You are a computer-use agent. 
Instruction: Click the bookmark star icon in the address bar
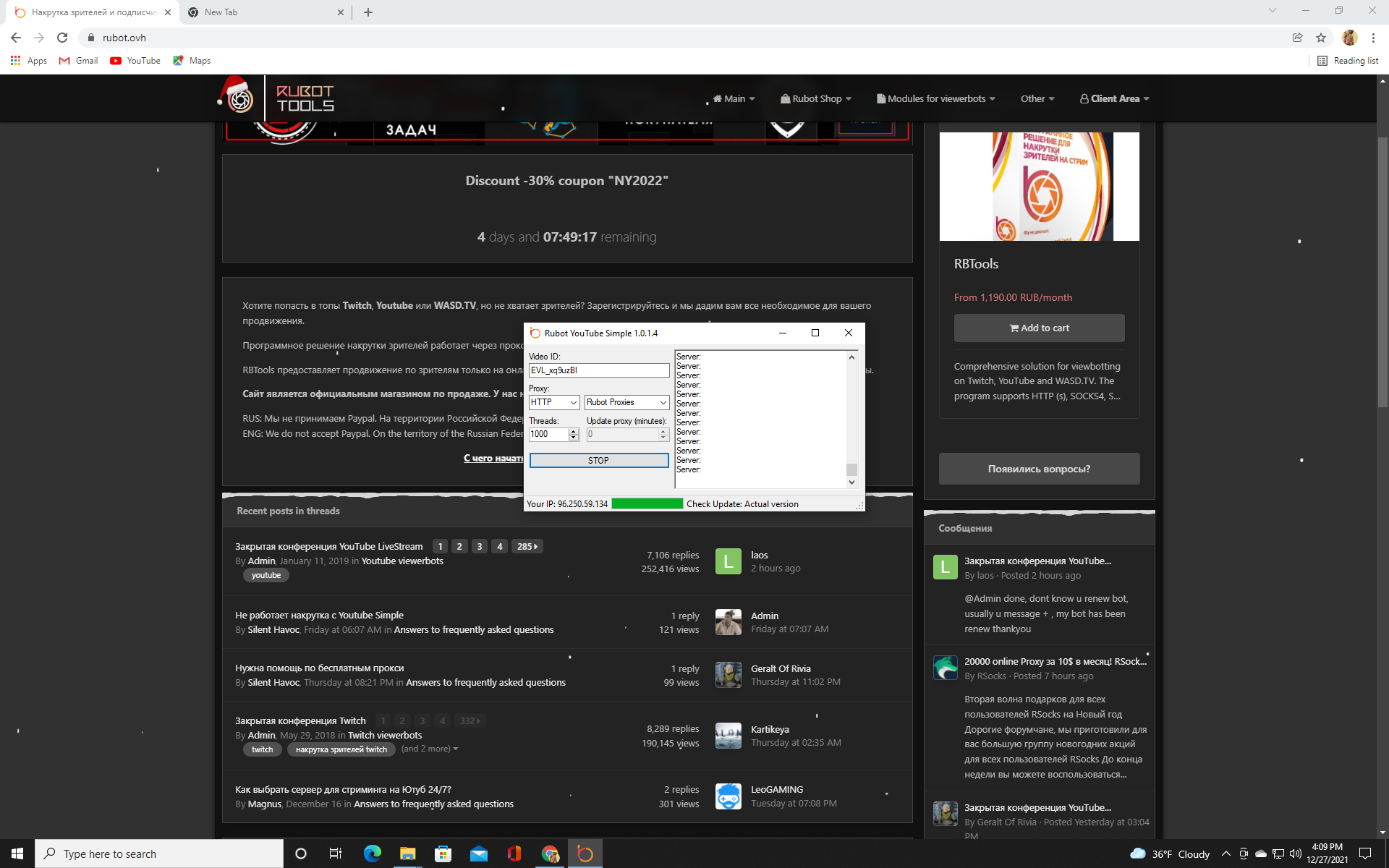click(1321, 38)
